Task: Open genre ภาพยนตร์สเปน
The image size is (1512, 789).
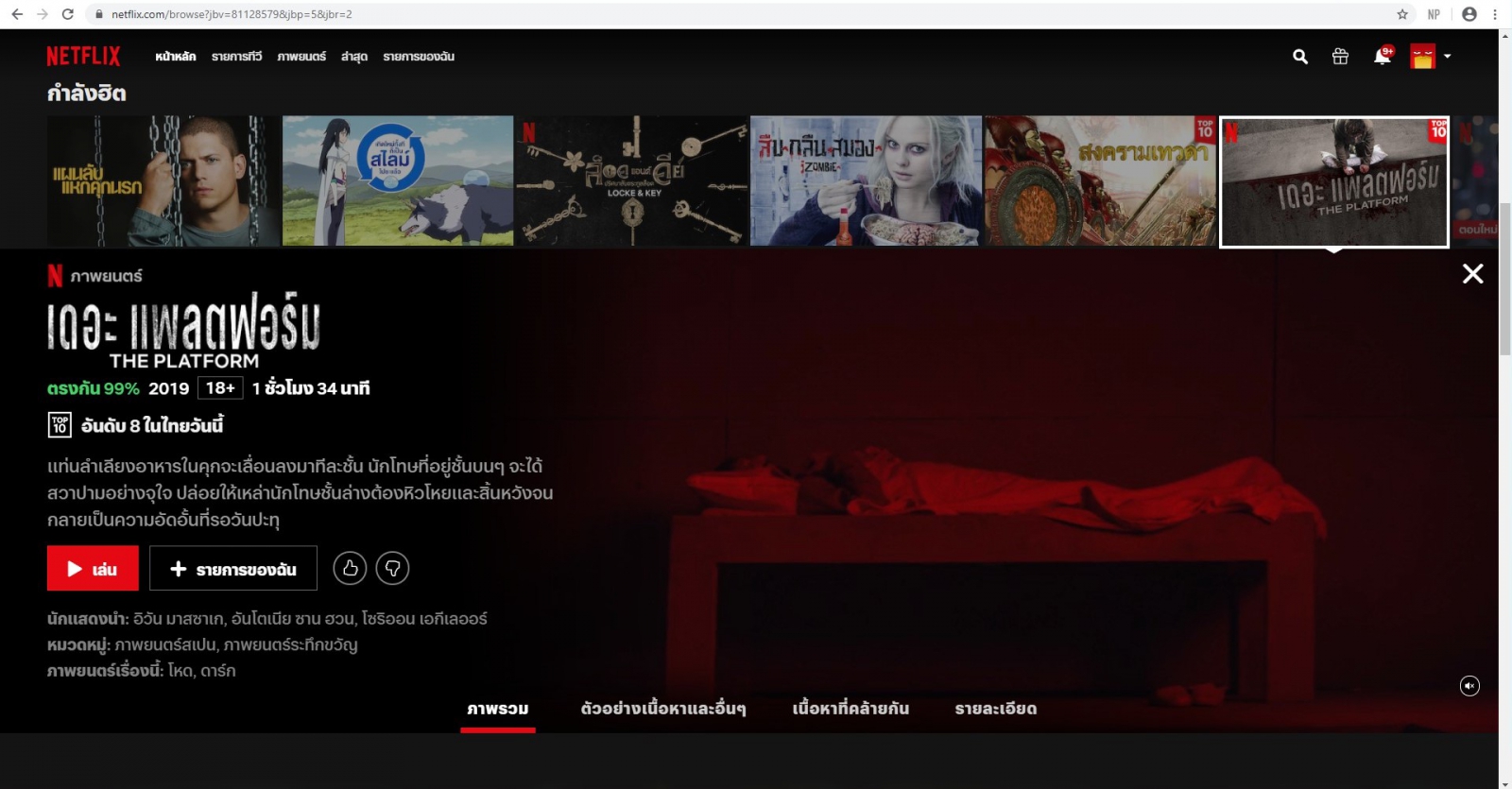Action: pyautogui.click(x=165, y=645)
